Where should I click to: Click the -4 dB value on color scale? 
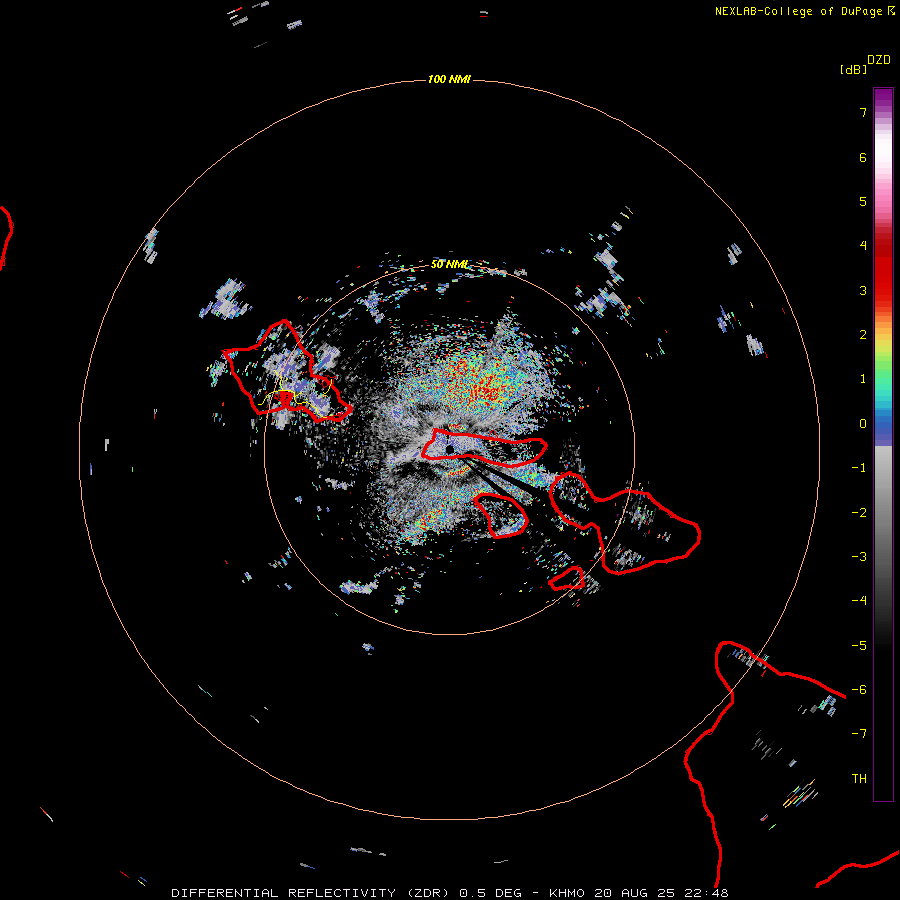click(859, 600)
